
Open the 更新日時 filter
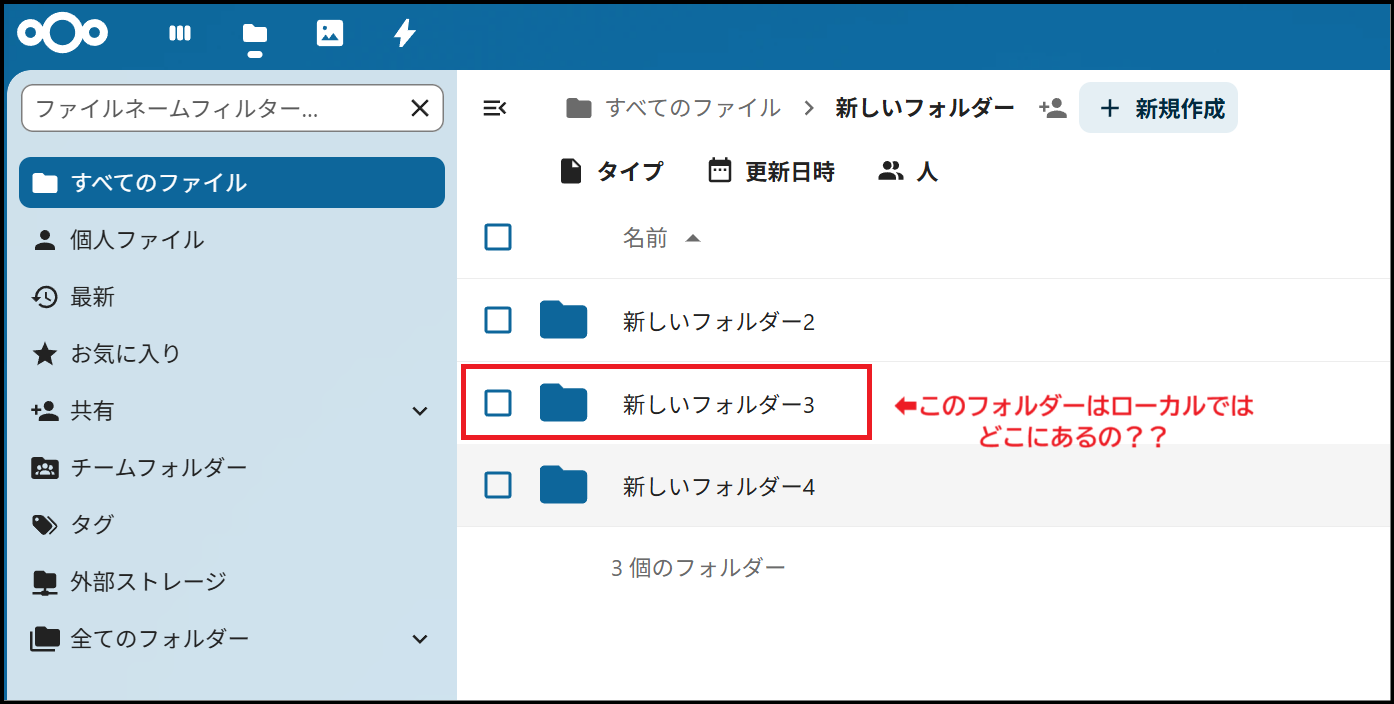tap(771, 172)
